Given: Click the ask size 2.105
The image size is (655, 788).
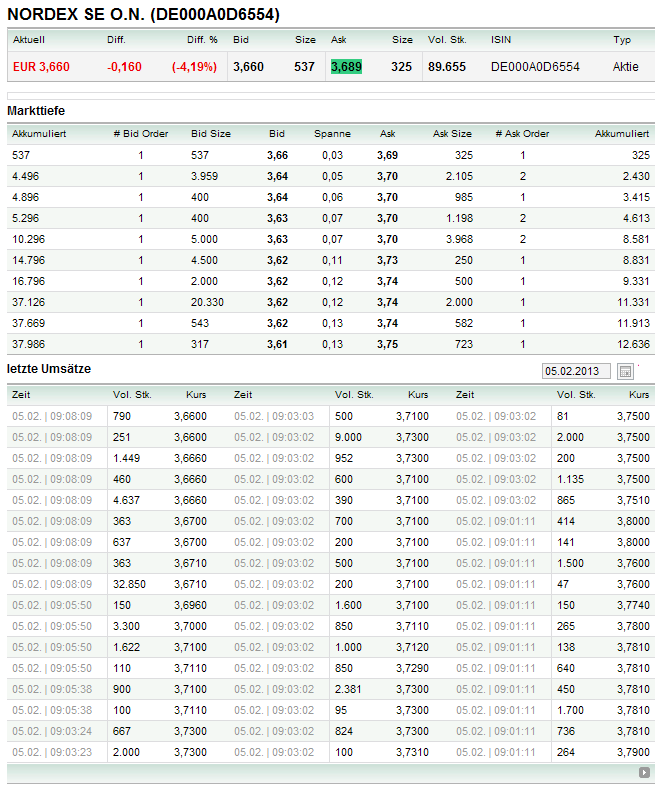Looking at the screenshot, I should [x=459, y=176].
